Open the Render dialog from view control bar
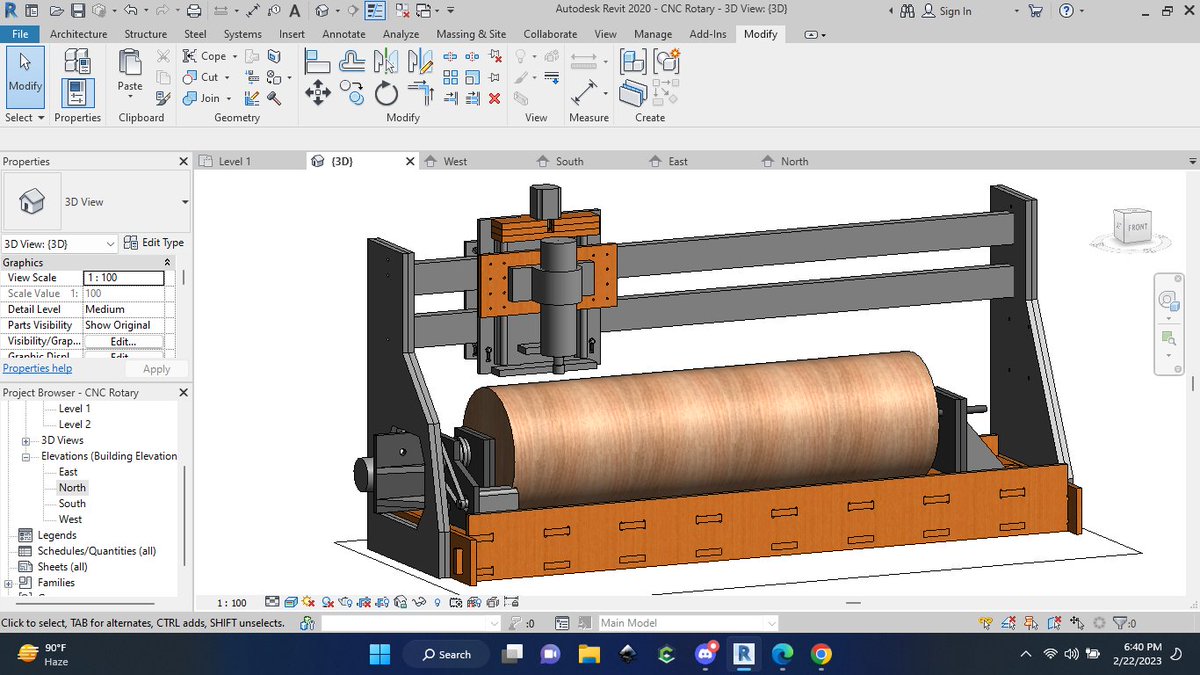The image size is (1200, 675). click(x=346, y=602)
